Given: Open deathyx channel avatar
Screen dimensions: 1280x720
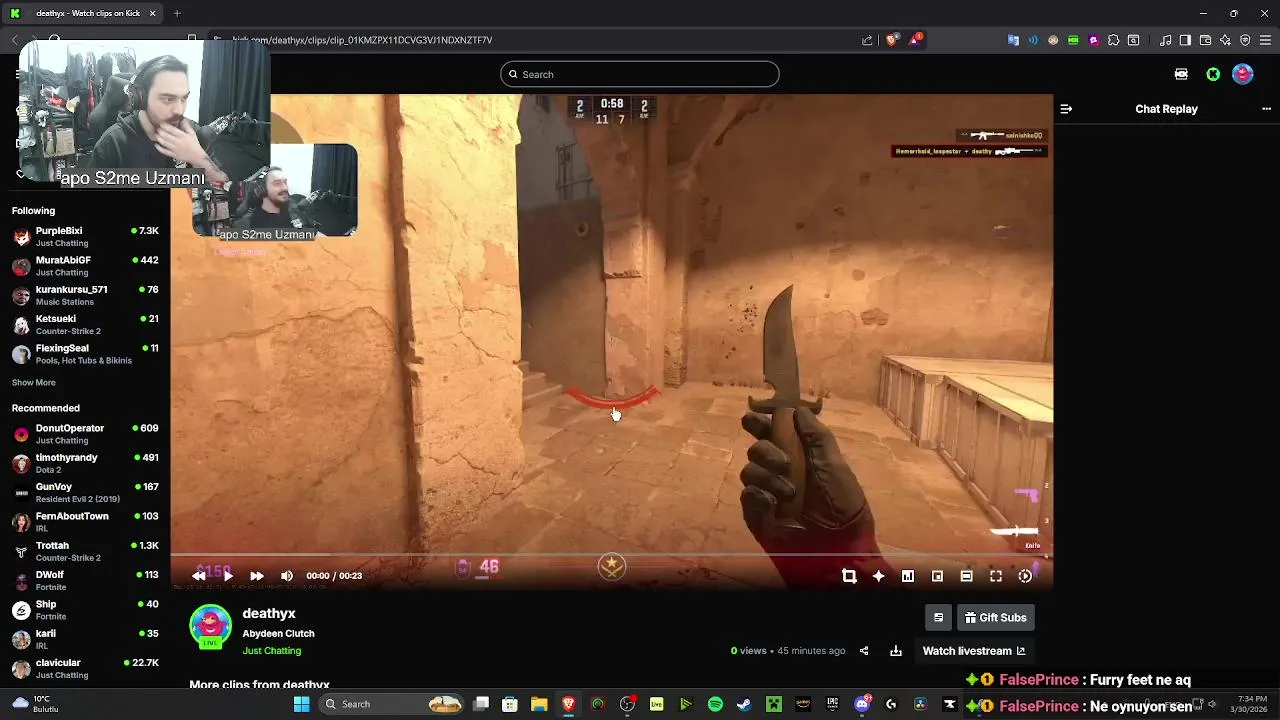Looking at the screenshot, I should (210, 627).
